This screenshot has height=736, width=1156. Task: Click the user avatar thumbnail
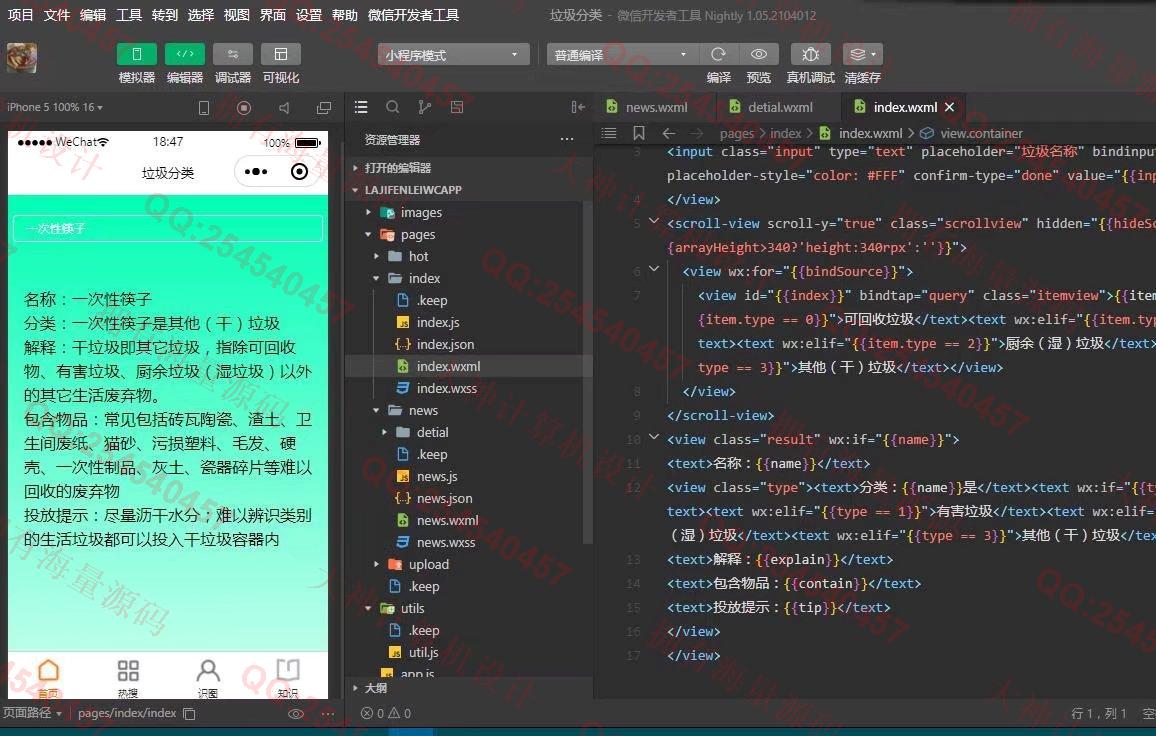21,58
